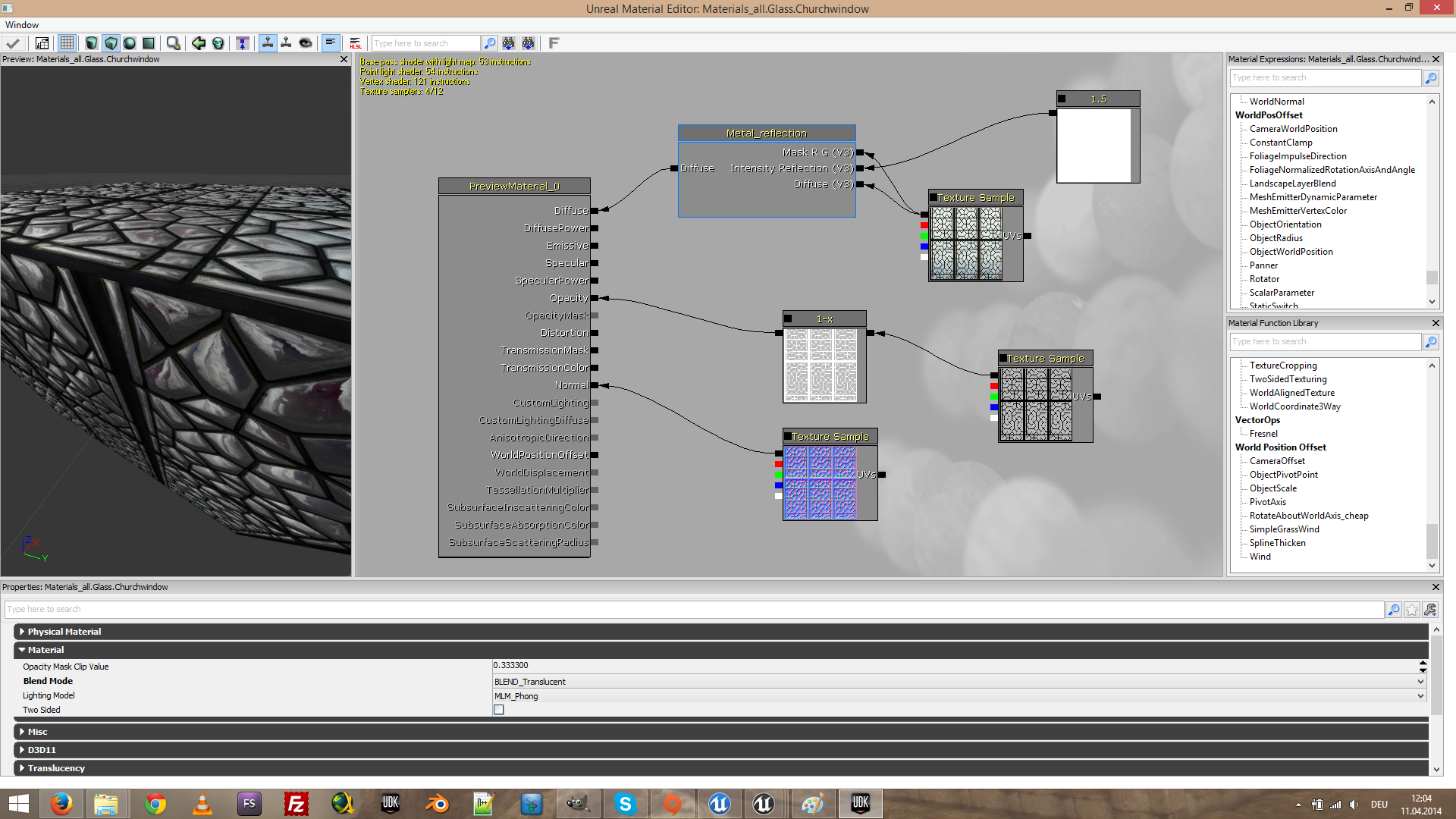Click the window layout icon beside Apply
Image resolution: width=1456 pixels, height=819 pixels.
click(42, 43)
